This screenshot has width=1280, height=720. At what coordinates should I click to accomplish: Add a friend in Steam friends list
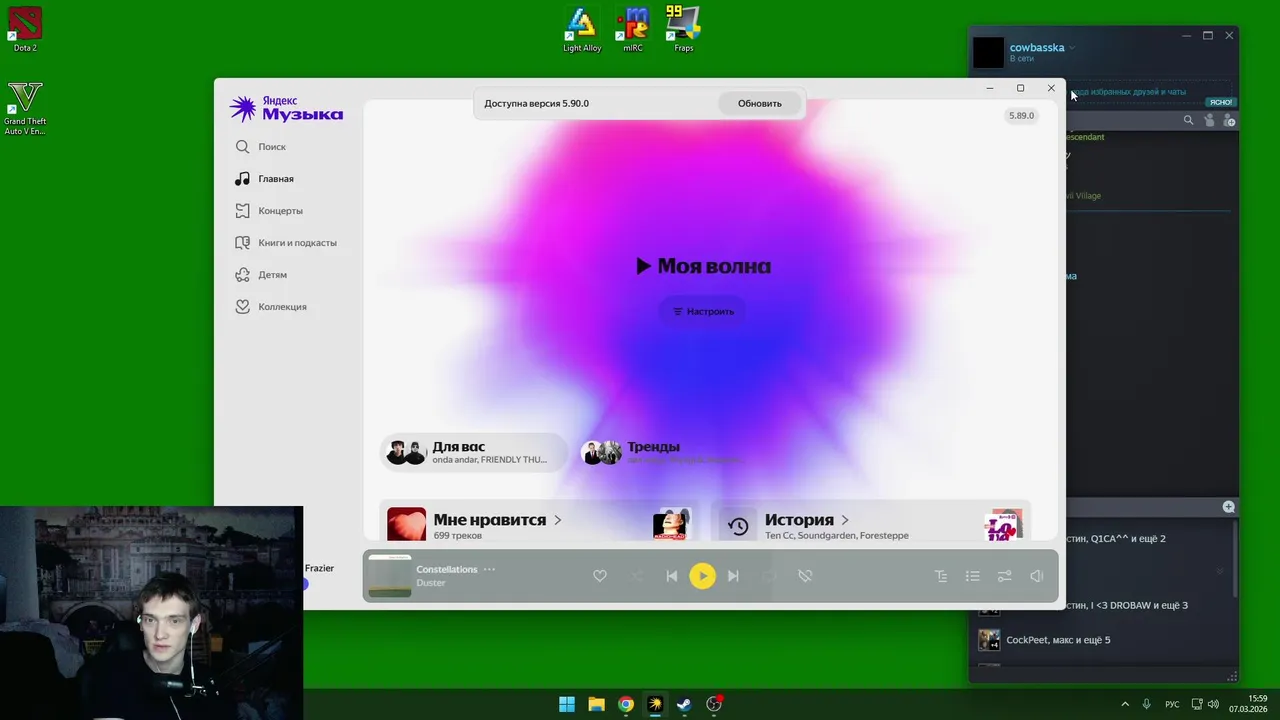tap(1229, 120)
